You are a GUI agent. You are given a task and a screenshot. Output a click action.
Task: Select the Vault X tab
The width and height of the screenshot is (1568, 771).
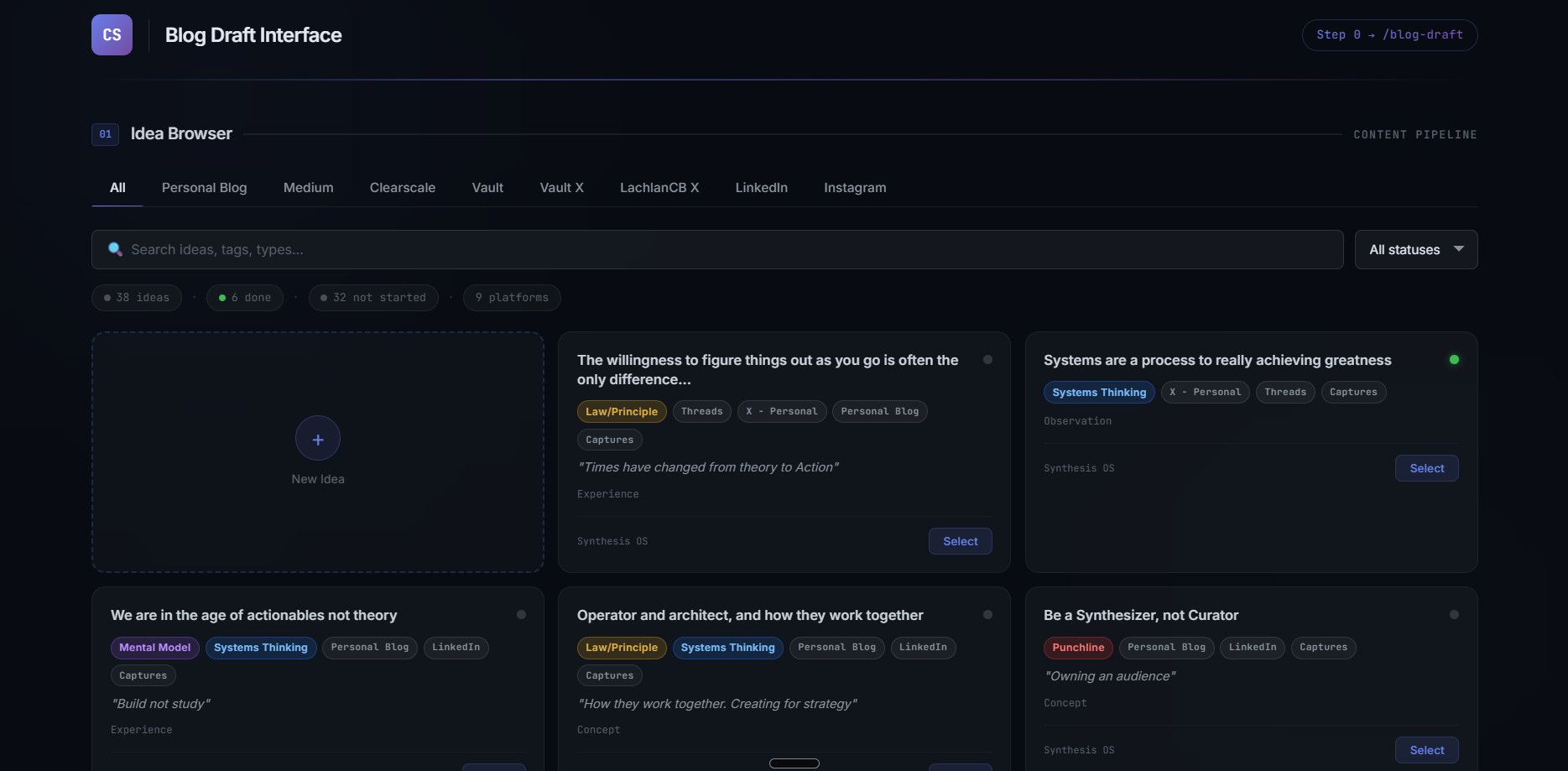(562, 188)
